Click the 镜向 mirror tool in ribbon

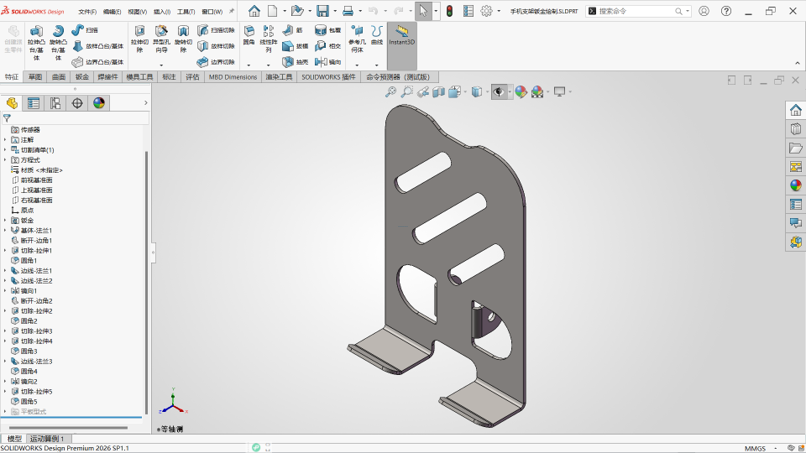click(328, 62)
